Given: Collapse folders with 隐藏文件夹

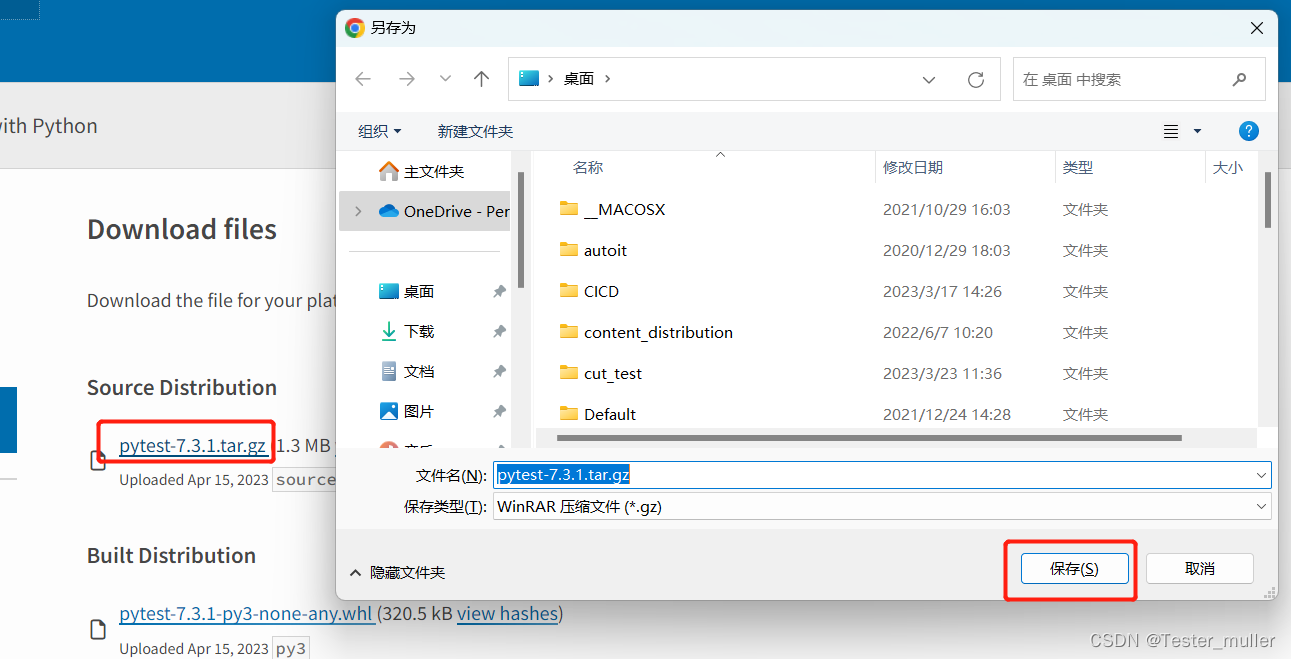Looking at the screenshot, I should (x=397, y=573).
